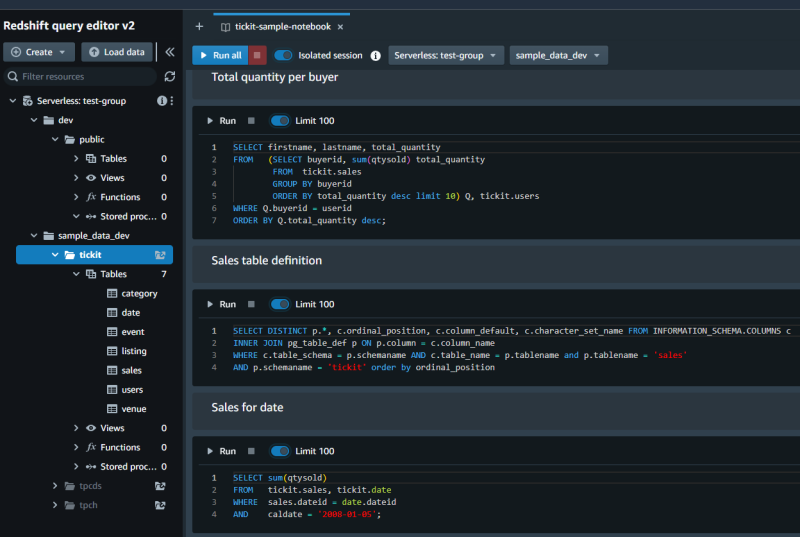Select the sales table in the tree
800x537 pixels.
point(131,370)
